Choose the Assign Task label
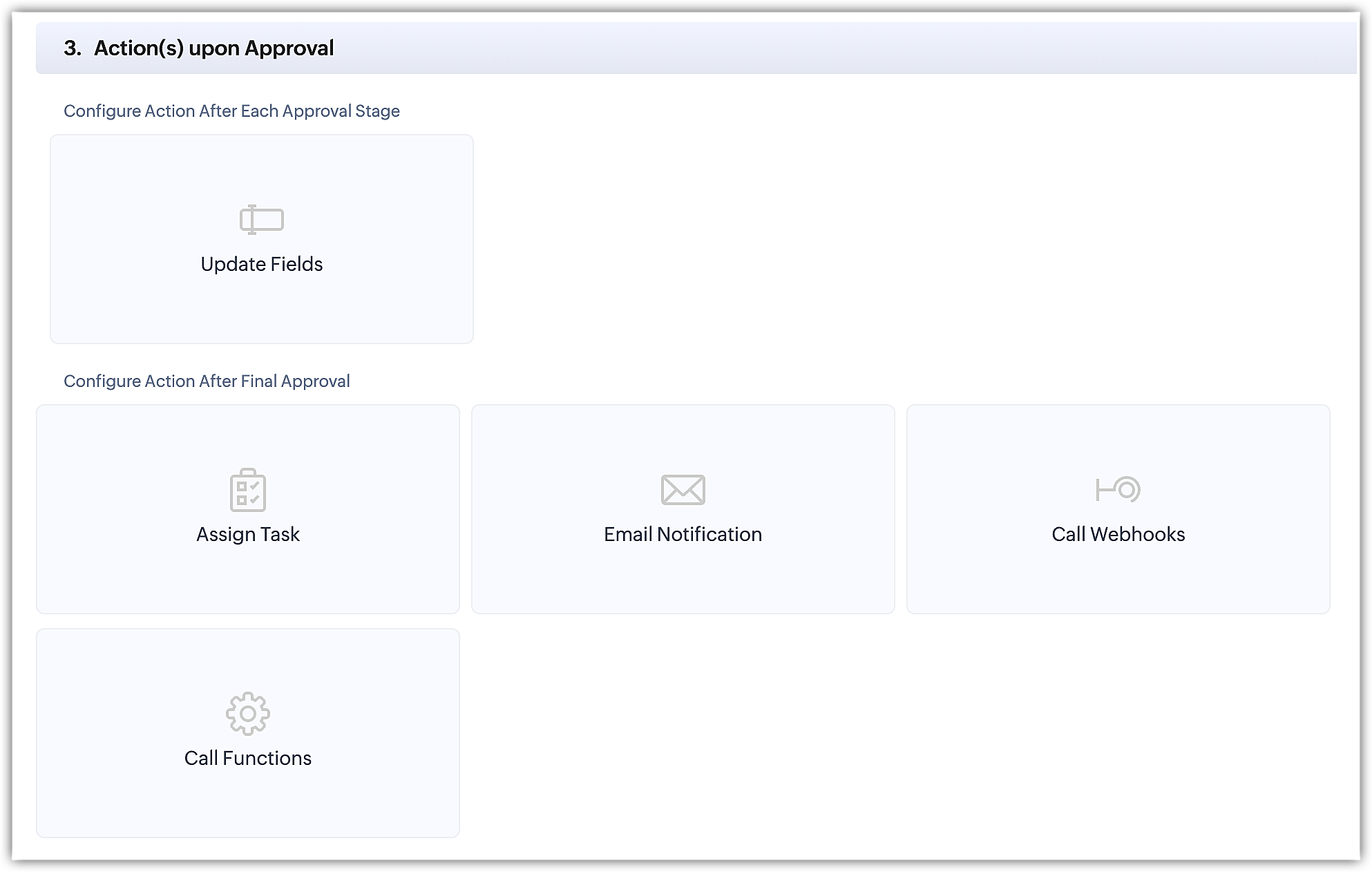The image size is (1372, 872). pos(247,534)
